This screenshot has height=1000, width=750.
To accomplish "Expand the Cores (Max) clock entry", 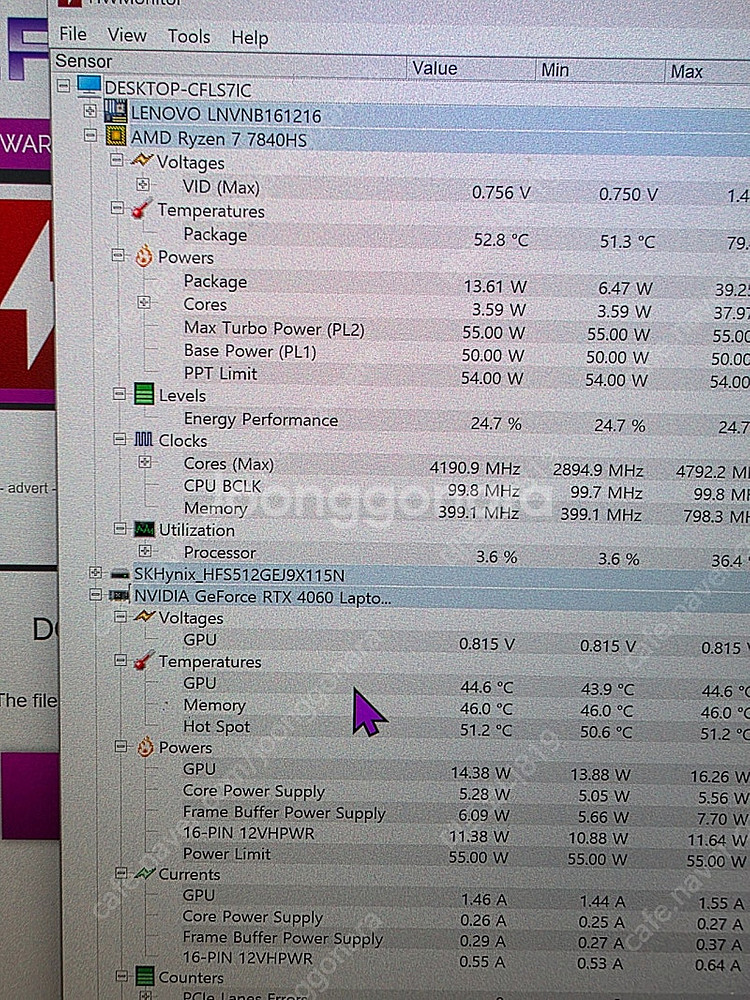I will [x=145, y=462].
